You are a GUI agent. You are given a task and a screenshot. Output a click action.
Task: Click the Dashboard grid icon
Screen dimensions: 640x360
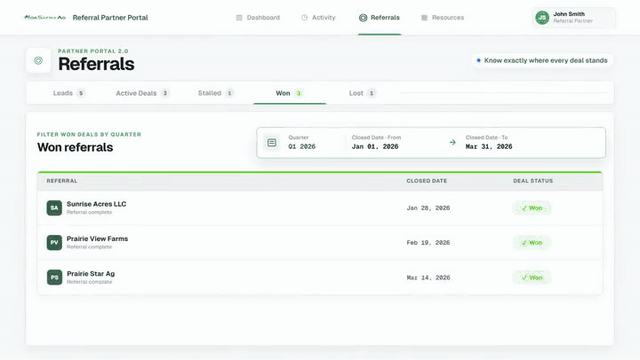(239, 18)
